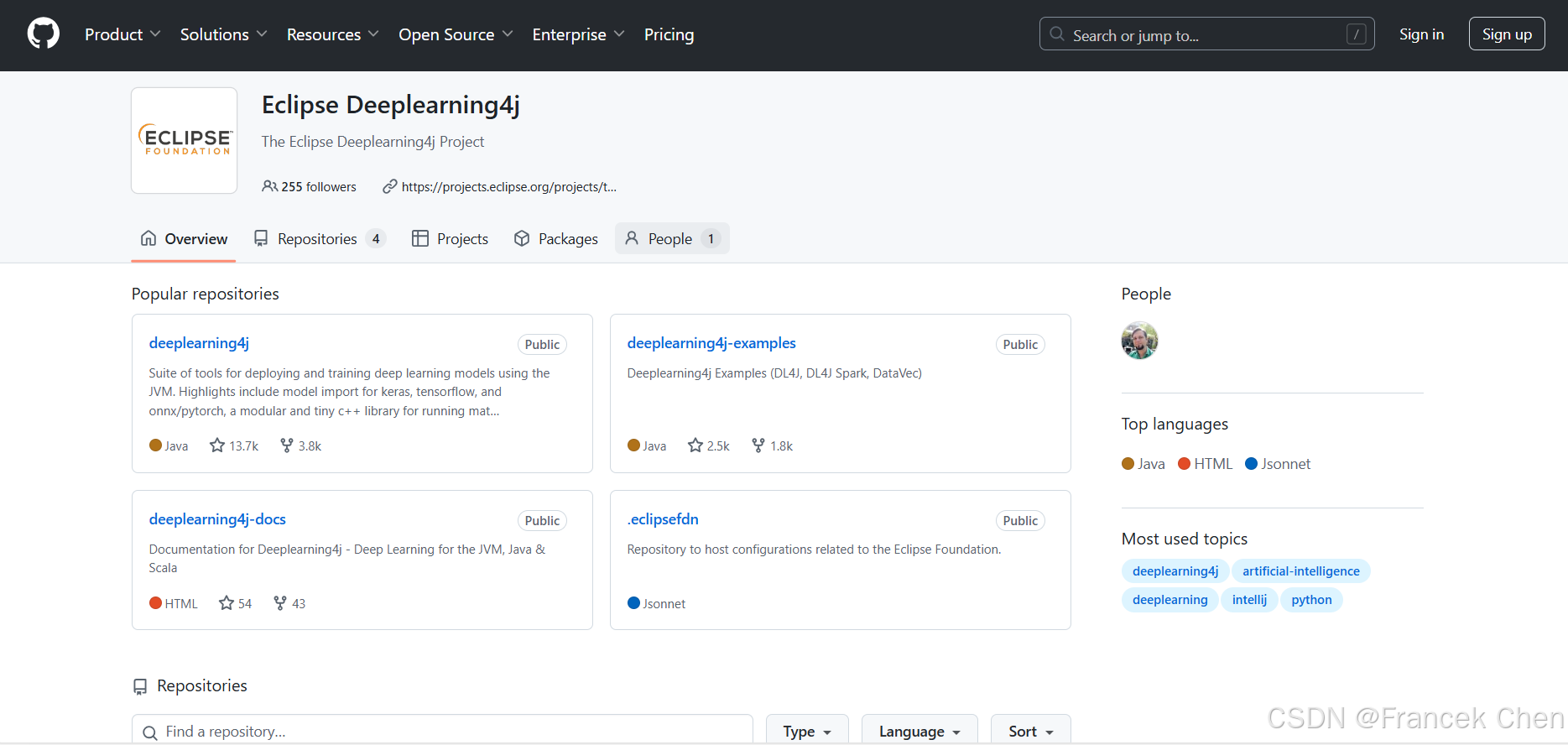The image size is (1568, 745).
Task: Click the fork icon on deeplearning4j repo
Action: [287, 445]
